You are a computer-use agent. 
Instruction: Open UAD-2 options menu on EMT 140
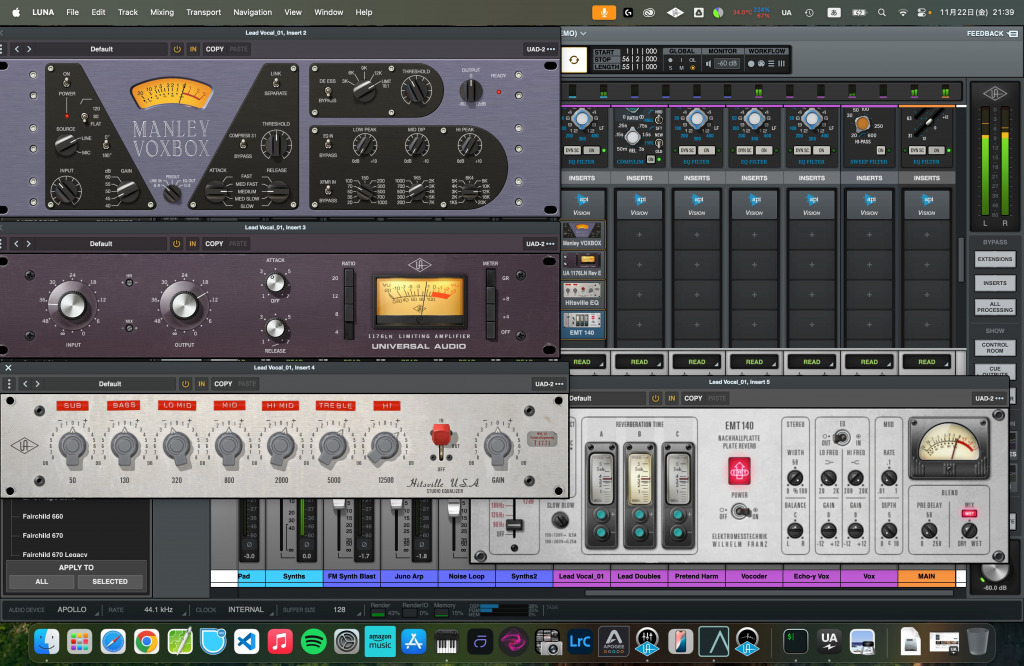coord(990,398)
